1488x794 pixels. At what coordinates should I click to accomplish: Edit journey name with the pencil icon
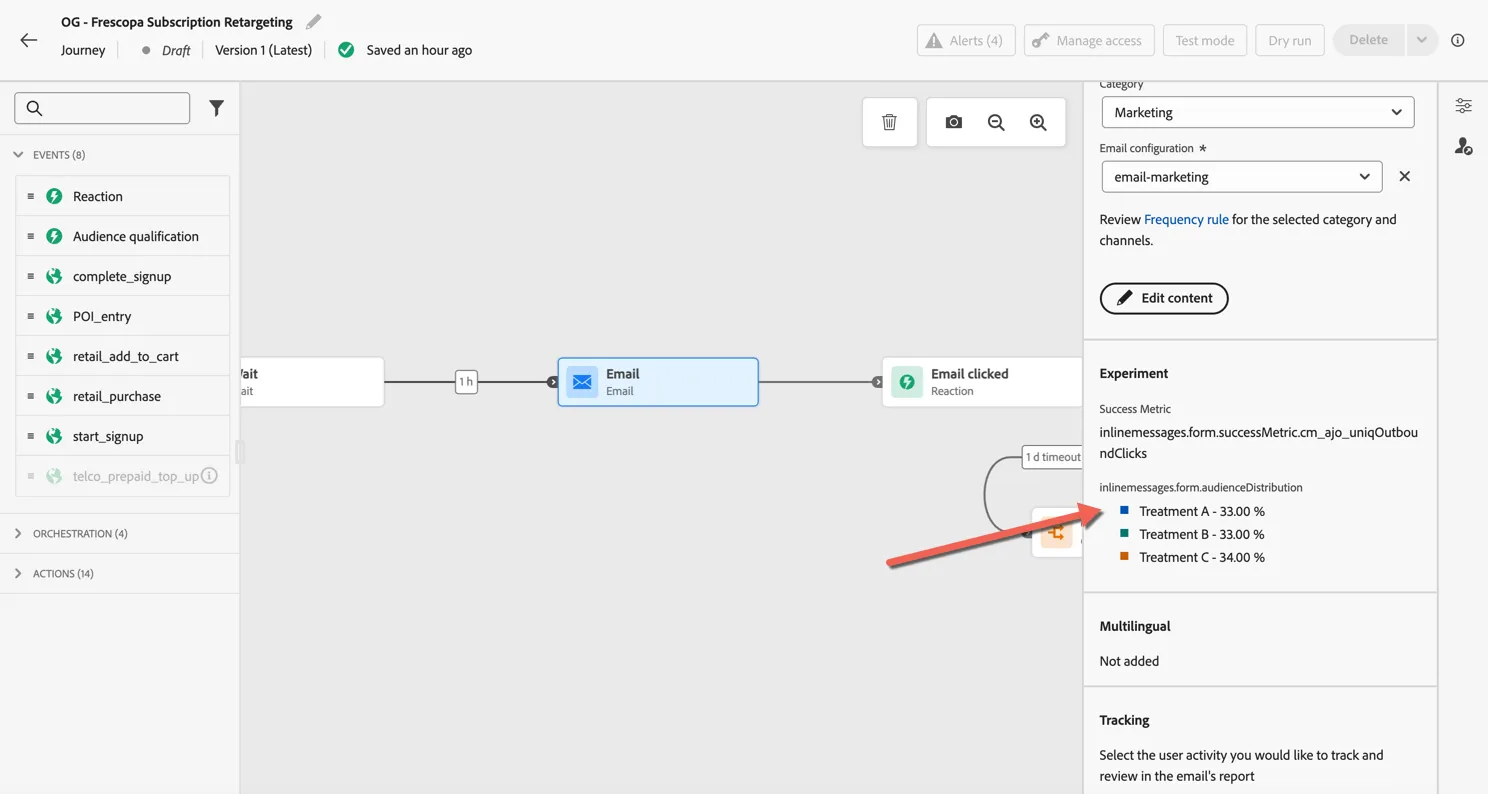(x=314, y=22)
